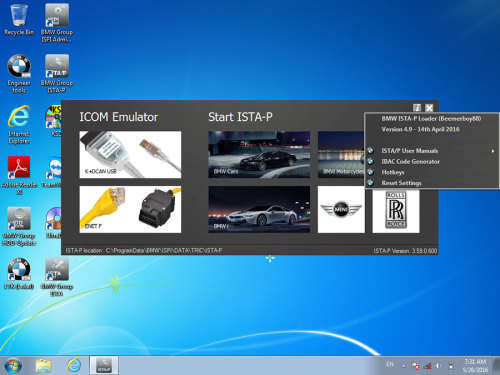Open the BMW Group HDD-Update shortcut
Screen dimensions: 500x375
(19, 226)
